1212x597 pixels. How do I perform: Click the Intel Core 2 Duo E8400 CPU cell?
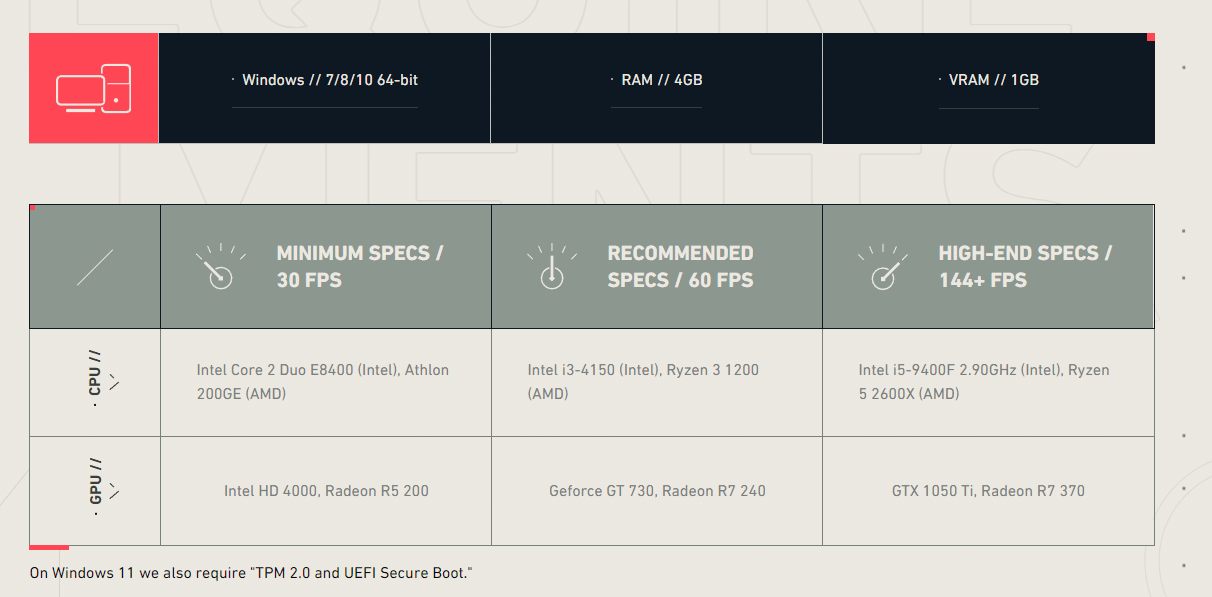click(322, 382)
